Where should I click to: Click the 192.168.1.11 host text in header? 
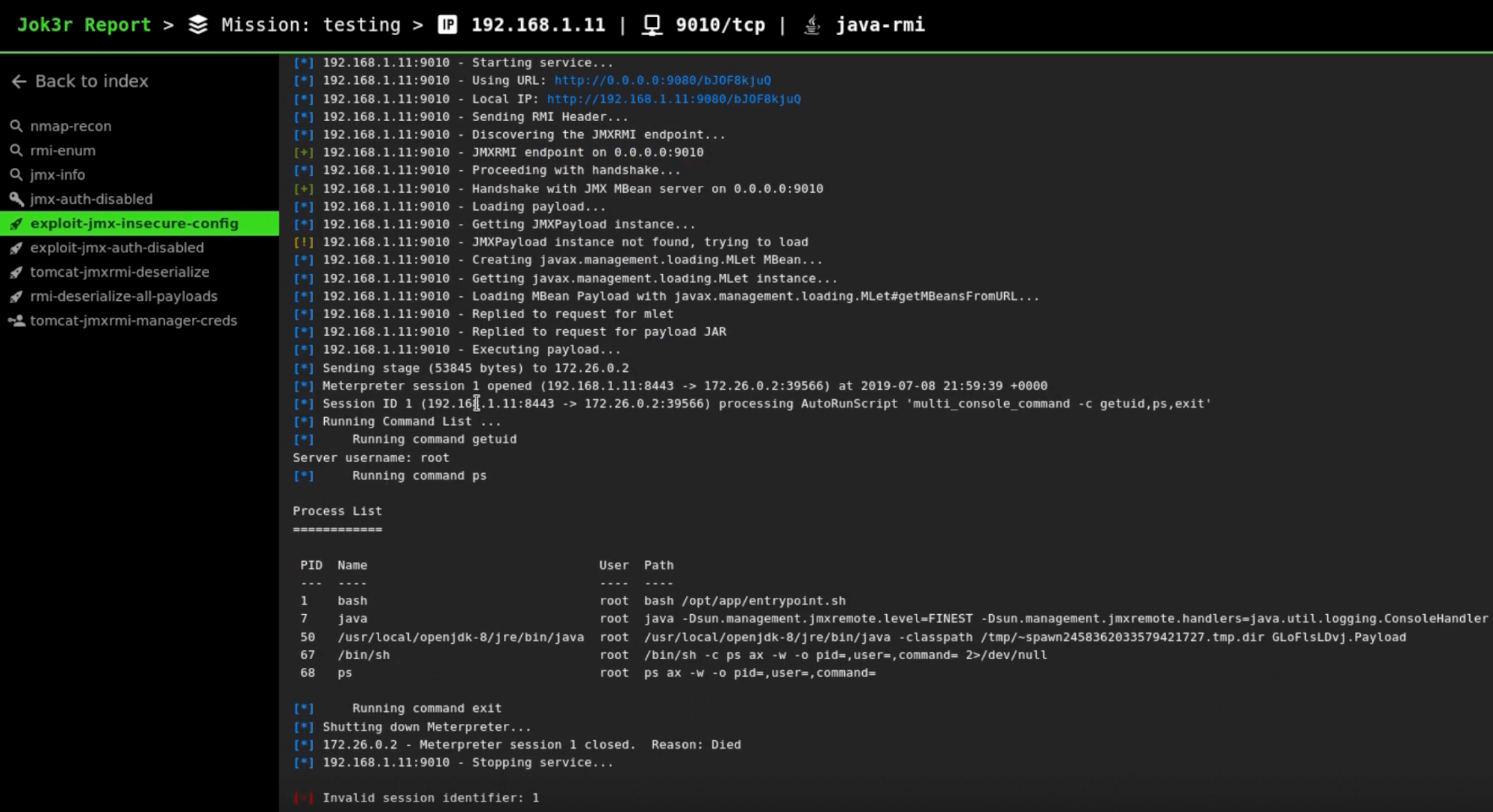537,25
